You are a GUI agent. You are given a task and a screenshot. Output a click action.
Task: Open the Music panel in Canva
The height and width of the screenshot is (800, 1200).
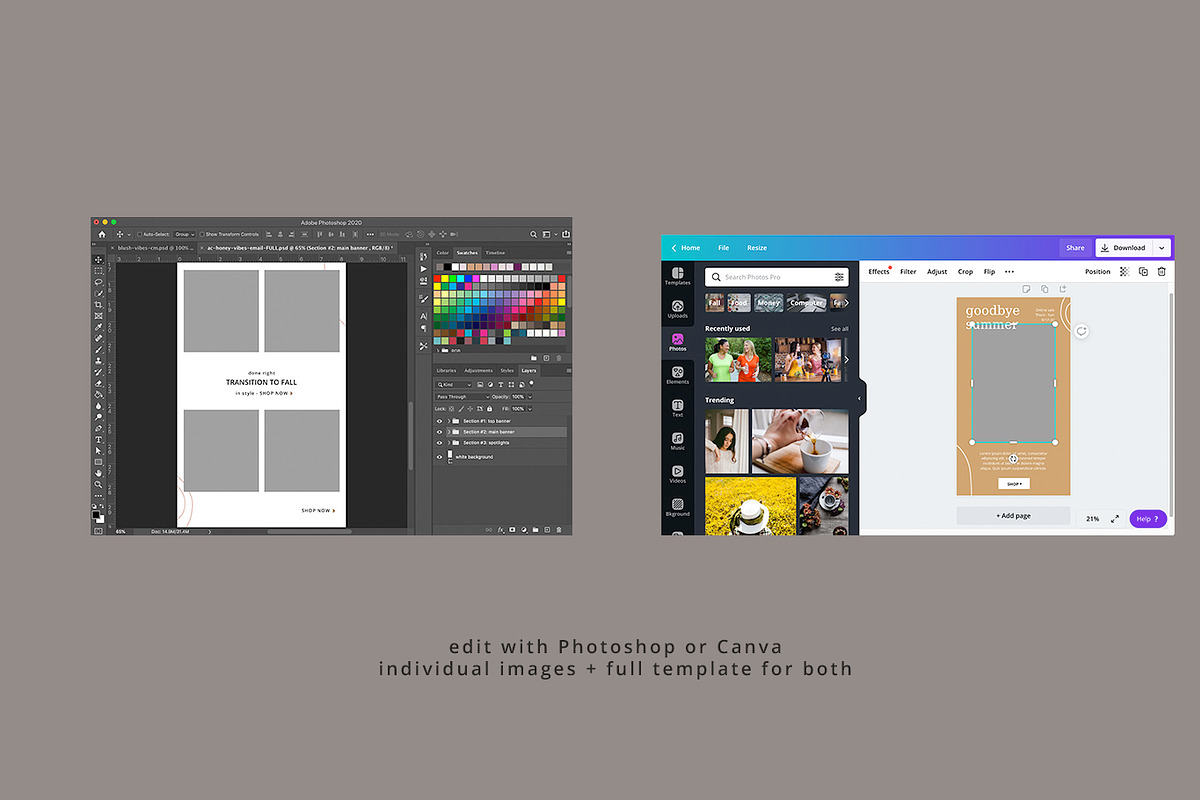pos(678,441)
